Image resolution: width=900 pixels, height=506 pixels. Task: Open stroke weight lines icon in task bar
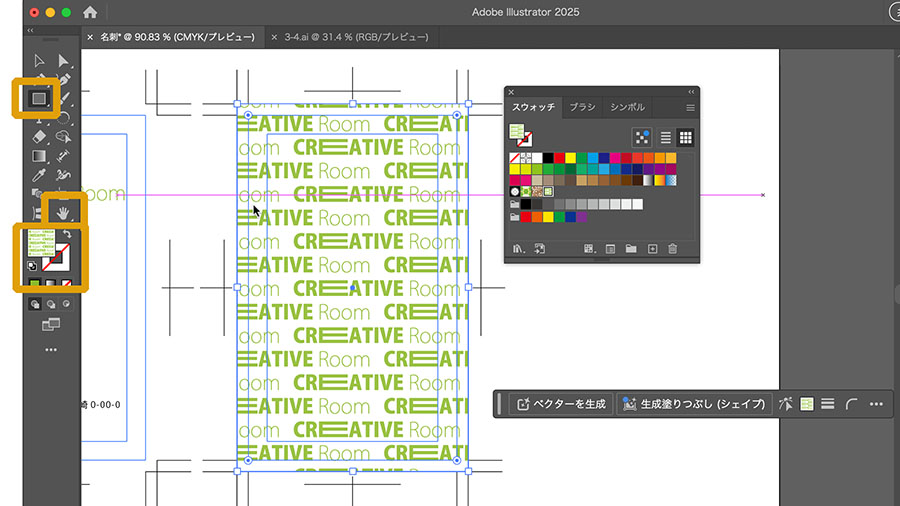[x=828, y=404]
